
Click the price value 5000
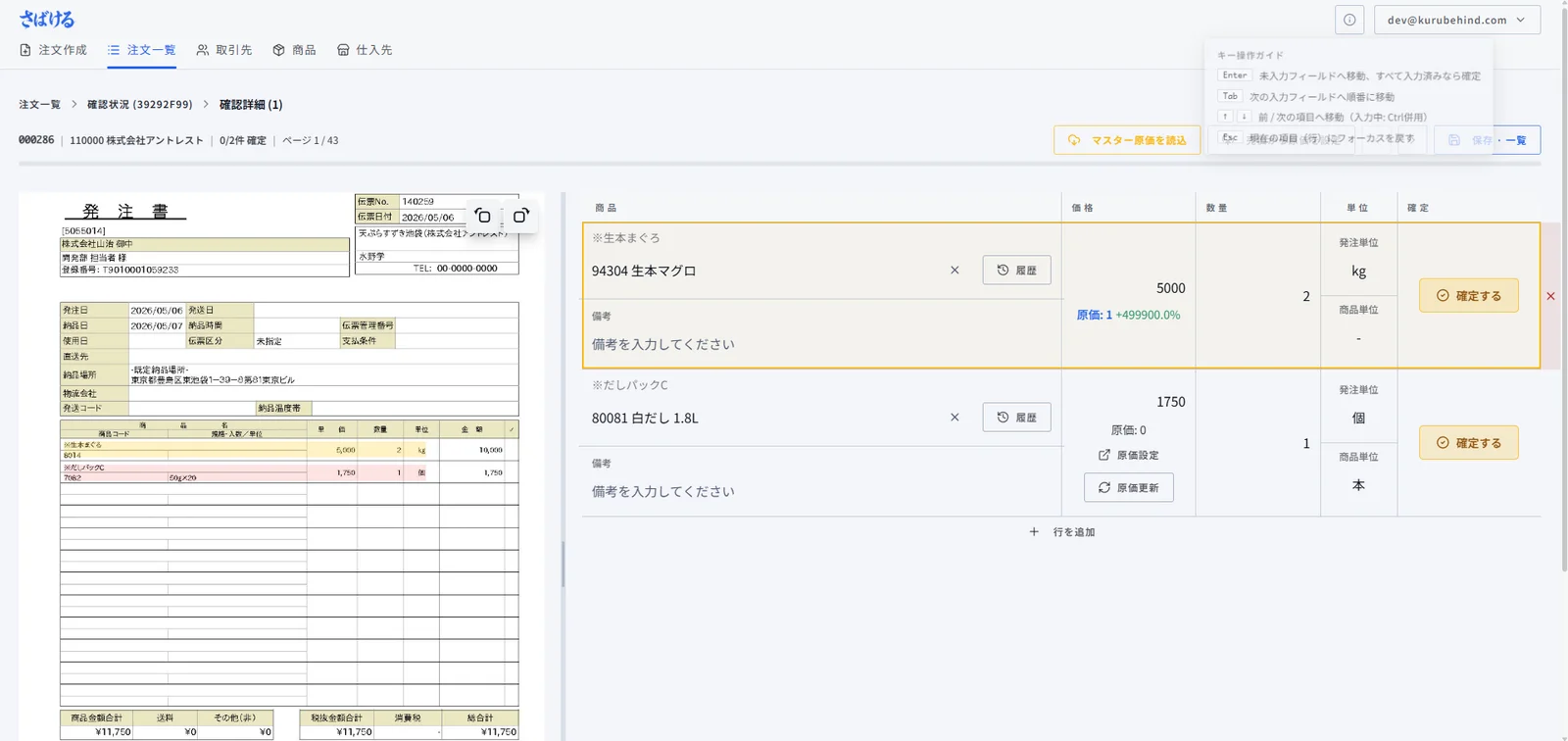(1170, 288)
